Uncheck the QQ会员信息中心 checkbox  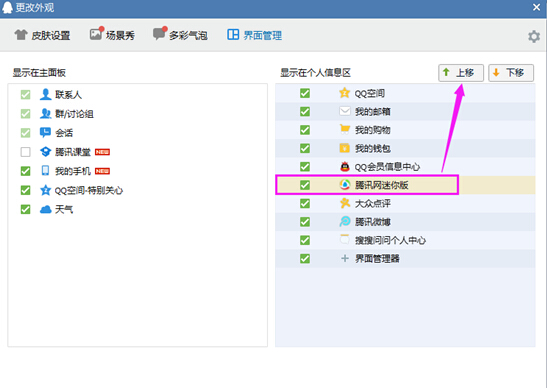[305, 167]
